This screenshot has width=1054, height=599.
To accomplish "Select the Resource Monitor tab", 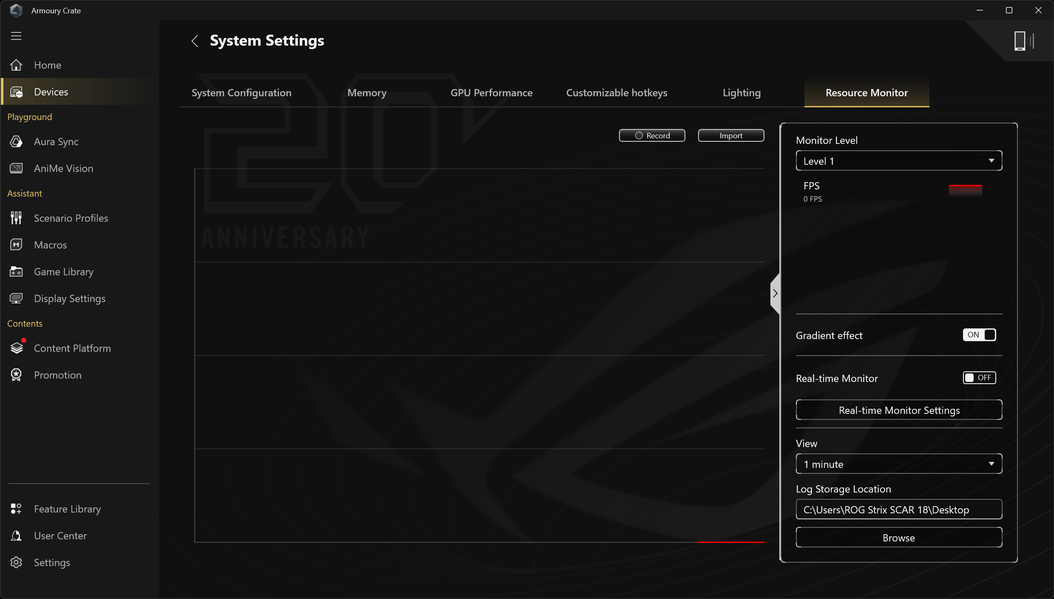I will click(866, 93).
